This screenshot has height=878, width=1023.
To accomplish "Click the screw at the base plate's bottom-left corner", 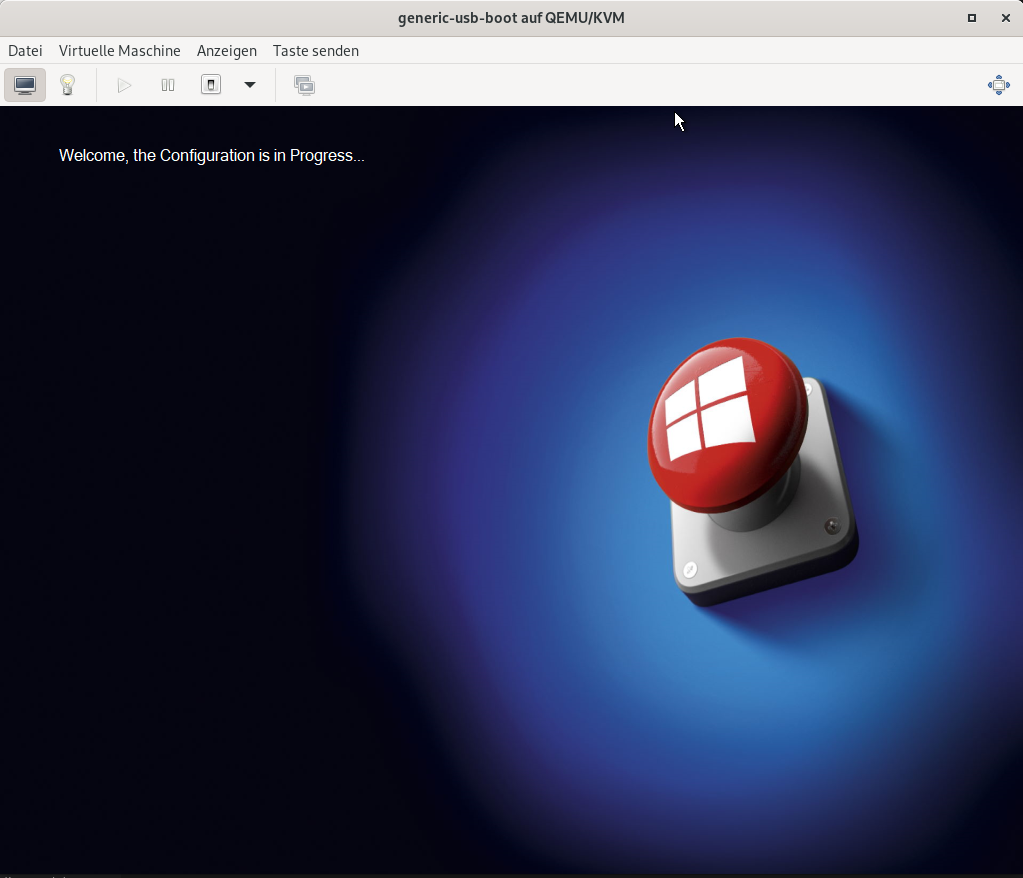I will pyautogui.click(x=689, y=570).
